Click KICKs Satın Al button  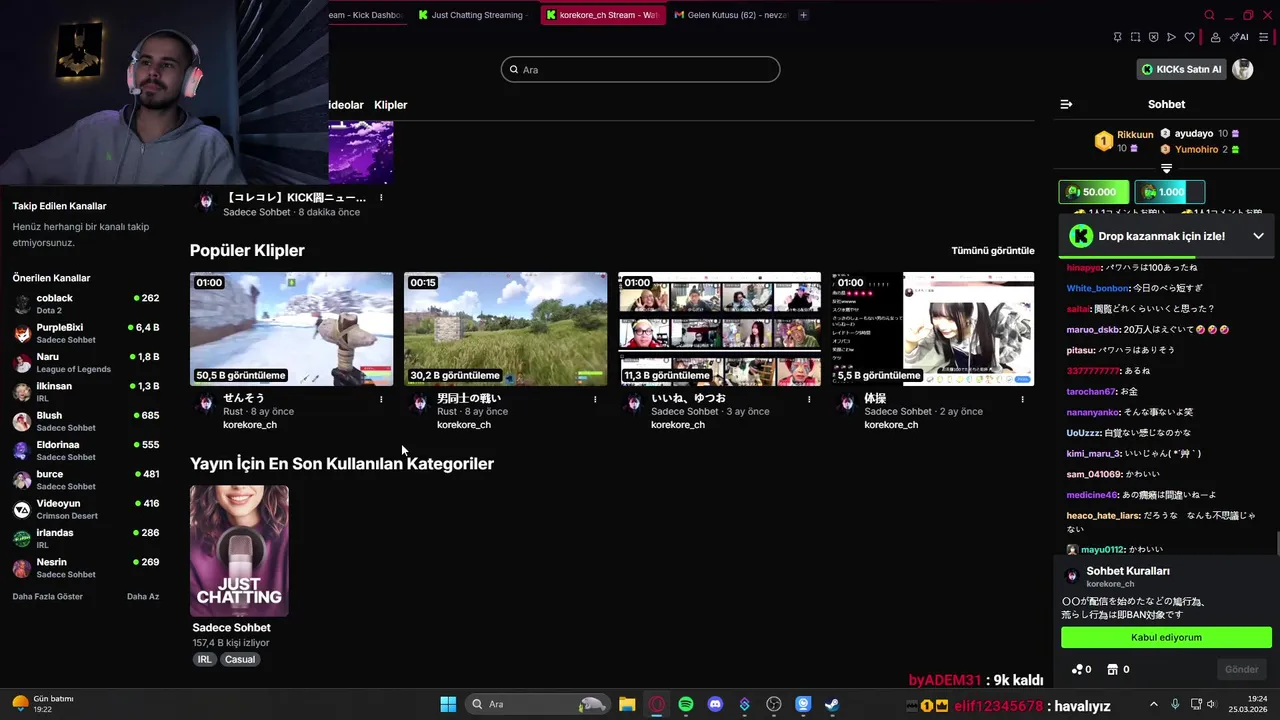1182,69
